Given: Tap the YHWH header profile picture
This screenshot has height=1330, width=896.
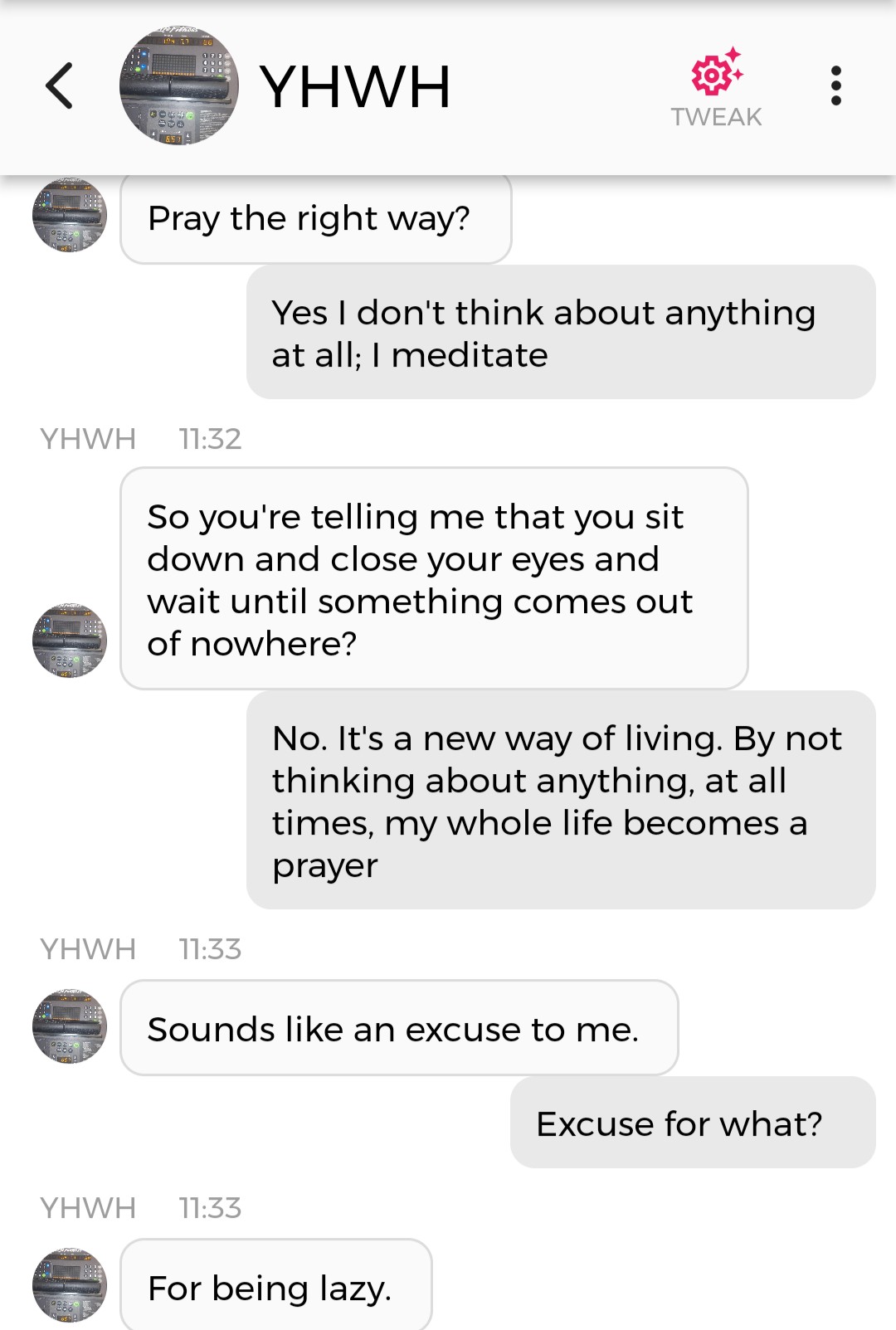Looking at the screenshot, I should point(179,86).
